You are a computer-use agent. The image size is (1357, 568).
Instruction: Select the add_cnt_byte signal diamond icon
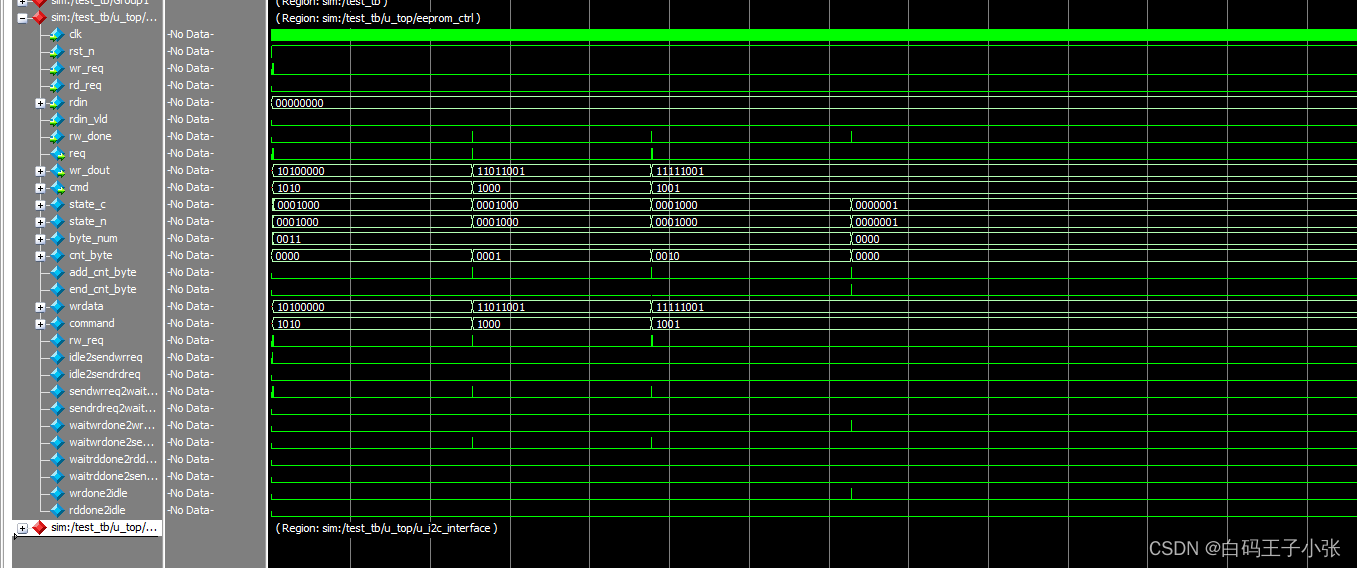click(57, 272)
